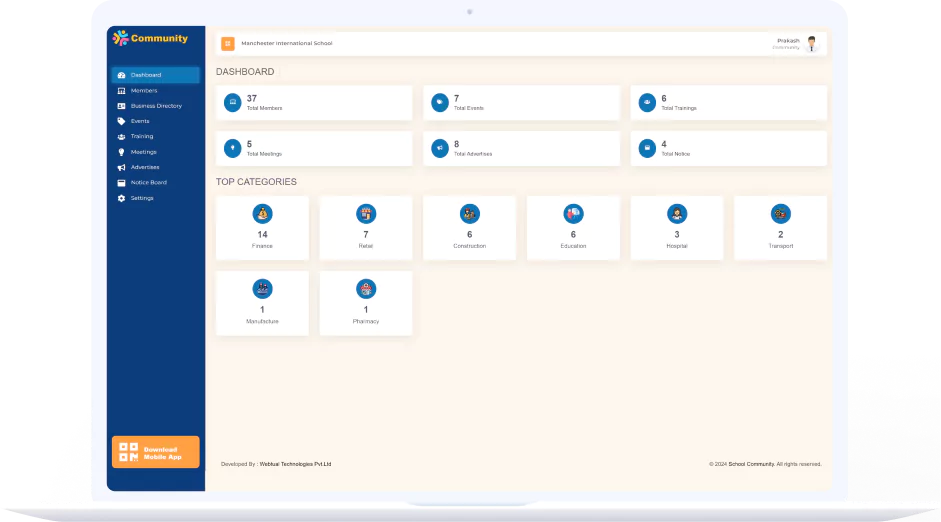Click the 'Total Trainings' label
Screen dimensions: 941x522
(679, 109)
